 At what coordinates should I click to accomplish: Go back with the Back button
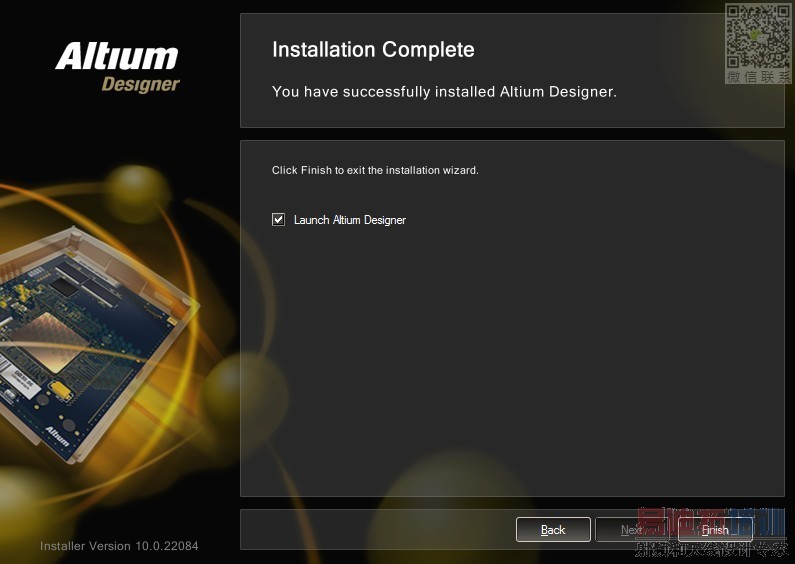[x=553, y=530]
